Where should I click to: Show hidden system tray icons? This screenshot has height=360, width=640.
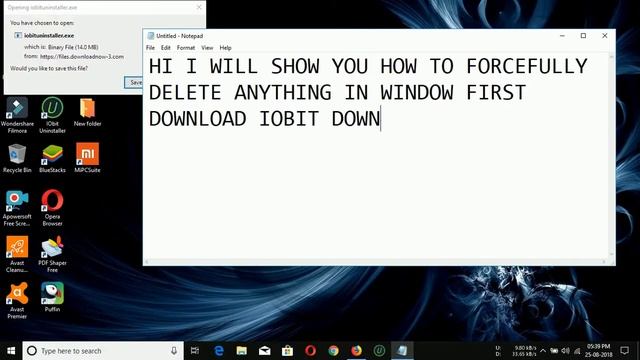543,351
